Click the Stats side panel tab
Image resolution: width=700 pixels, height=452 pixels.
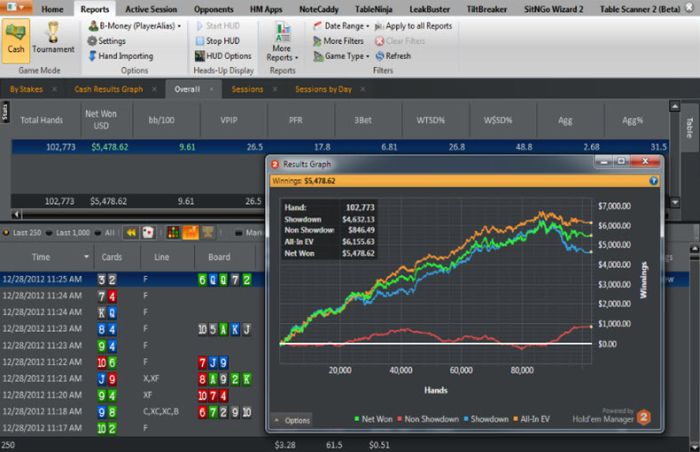[x=5, y=112]
